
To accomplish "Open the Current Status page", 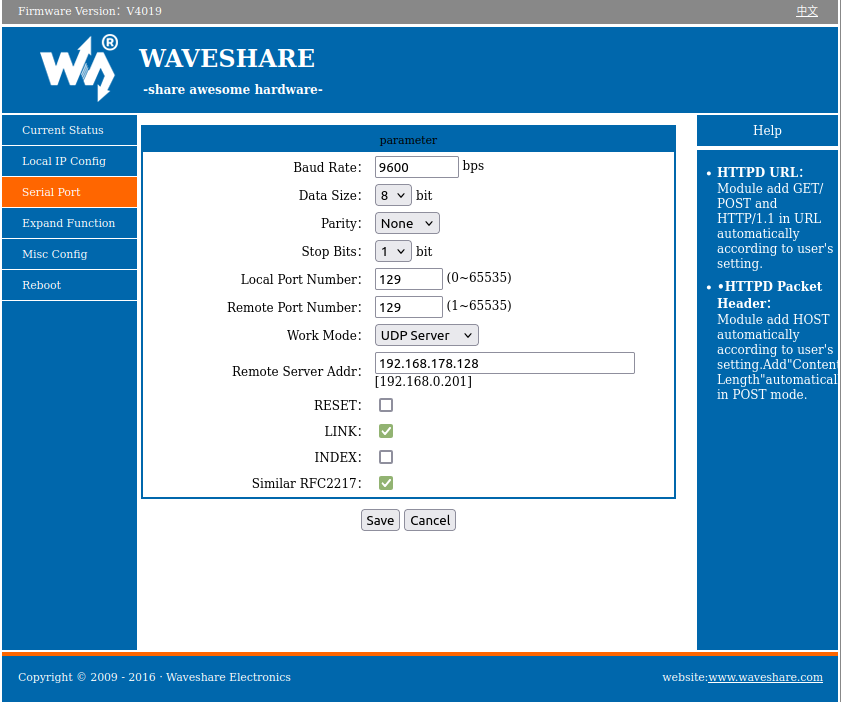I will [63, 130].
